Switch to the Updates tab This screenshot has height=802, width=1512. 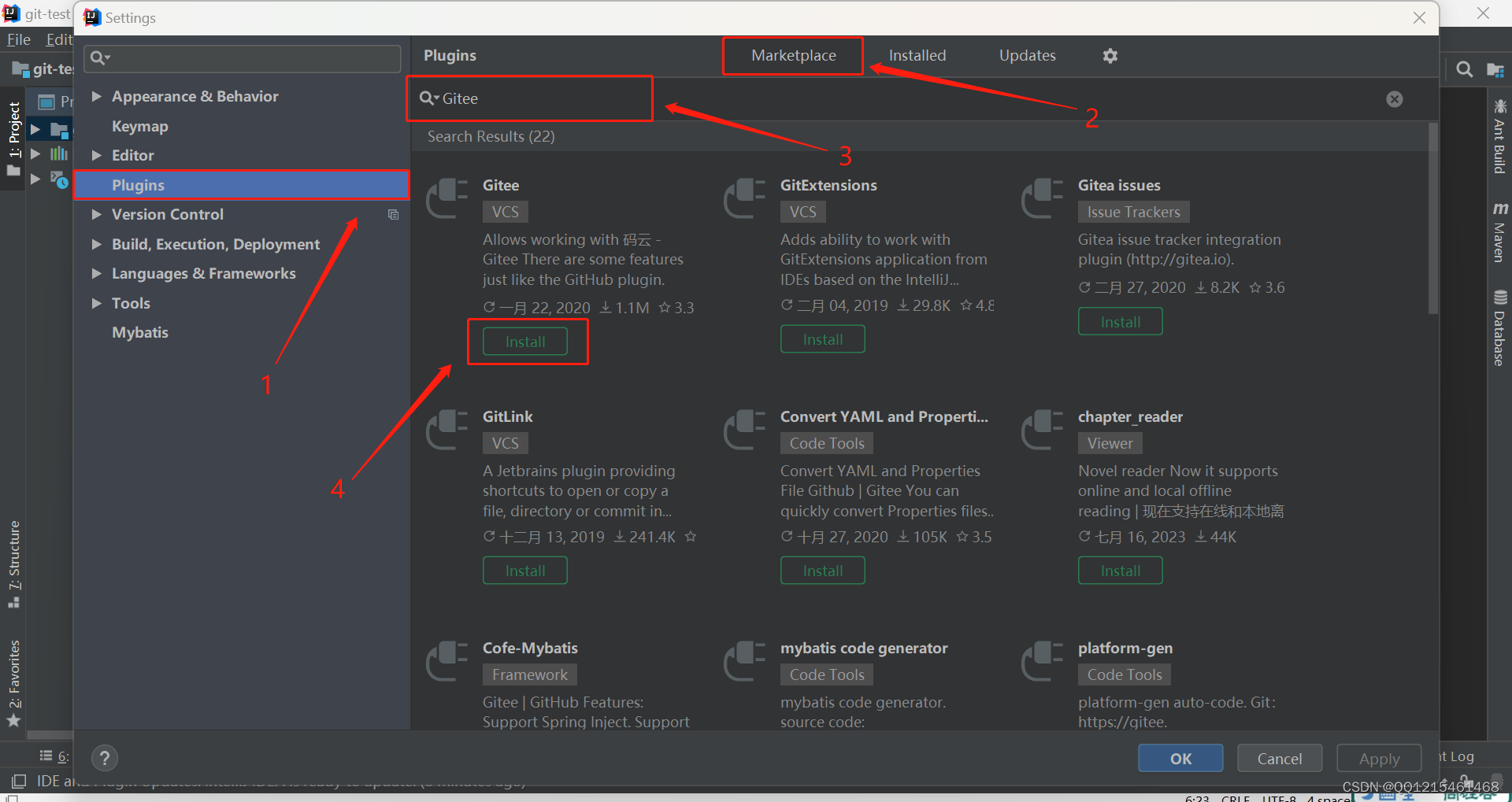tap(1027, 56)
